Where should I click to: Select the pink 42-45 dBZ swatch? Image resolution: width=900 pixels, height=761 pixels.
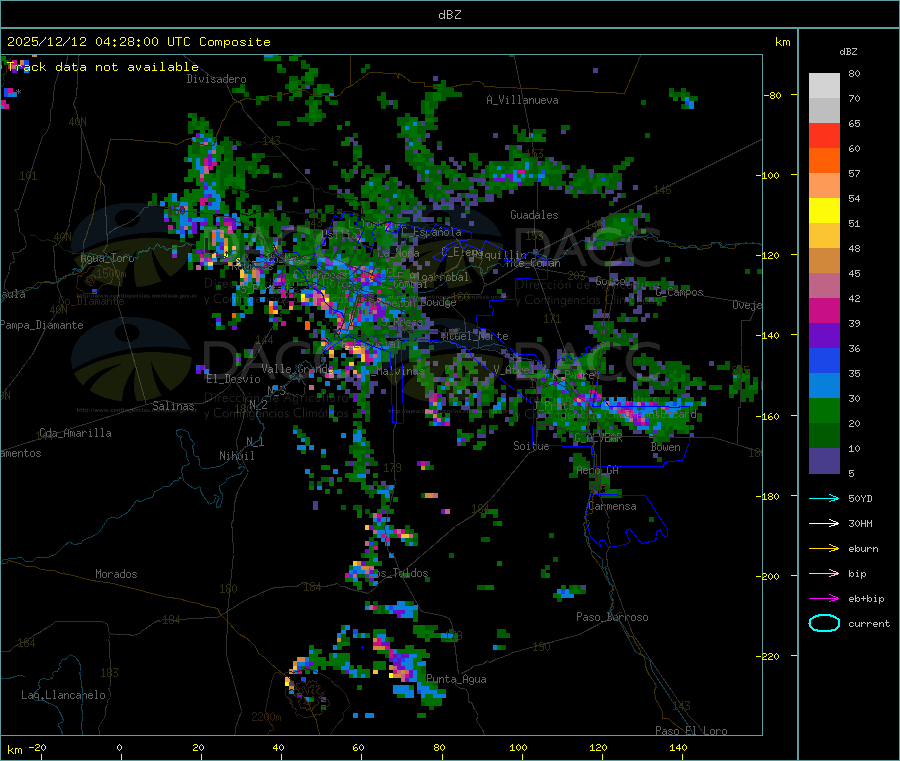click(x=824, y=286)
